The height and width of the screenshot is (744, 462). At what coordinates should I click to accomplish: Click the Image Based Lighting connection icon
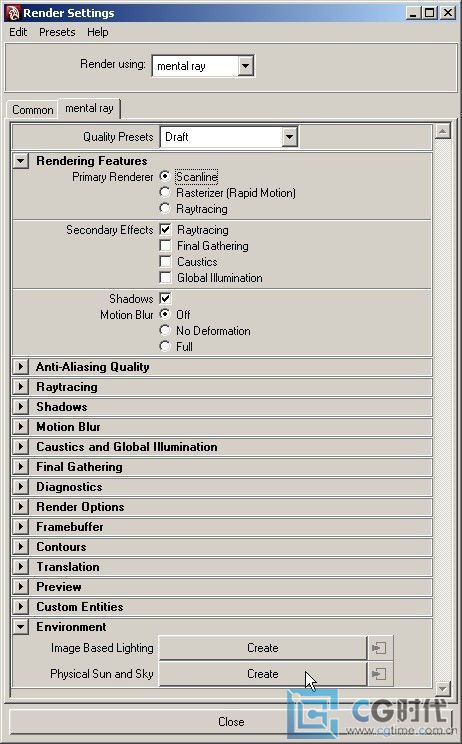(379, 648)
